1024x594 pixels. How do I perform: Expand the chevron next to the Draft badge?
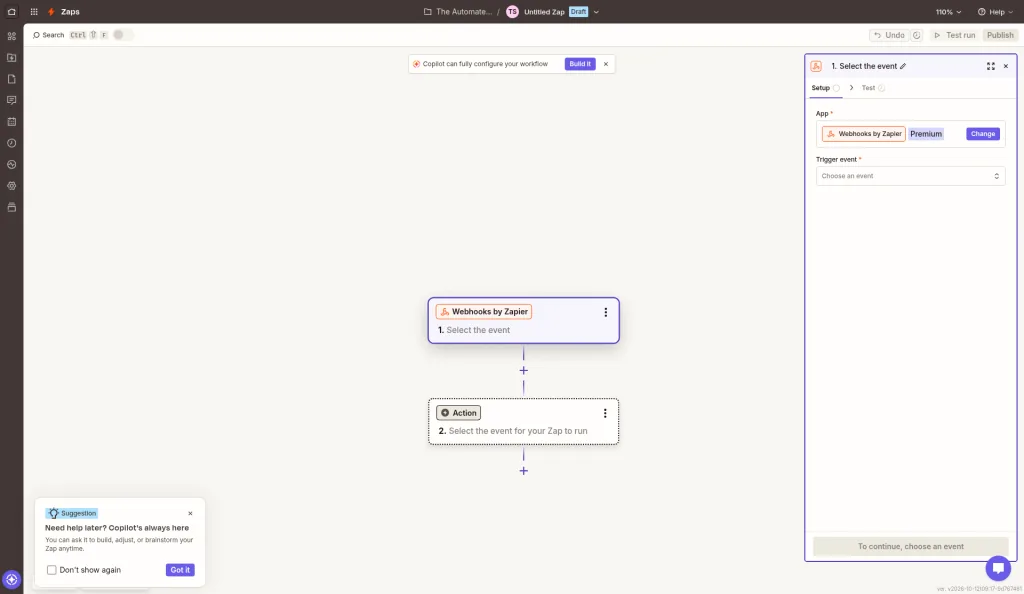pyautogui.click(x=596, y=12)
